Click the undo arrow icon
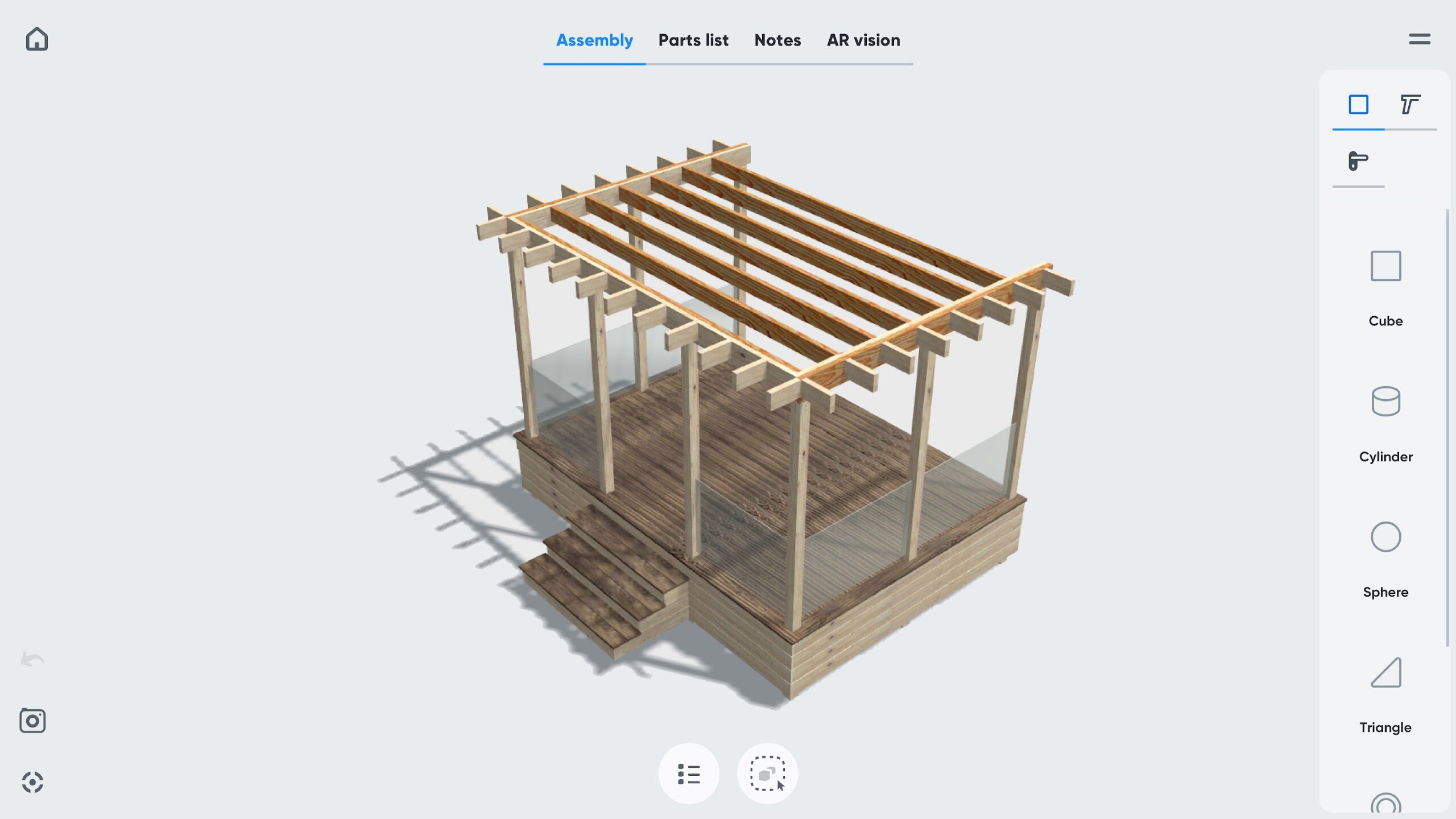 click(32, 660)
